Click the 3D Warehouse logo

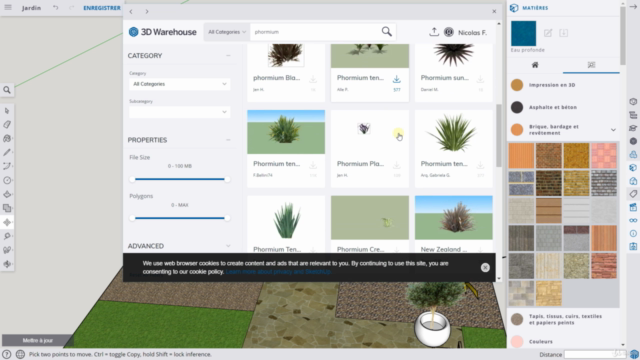click(x=162, y=32)
